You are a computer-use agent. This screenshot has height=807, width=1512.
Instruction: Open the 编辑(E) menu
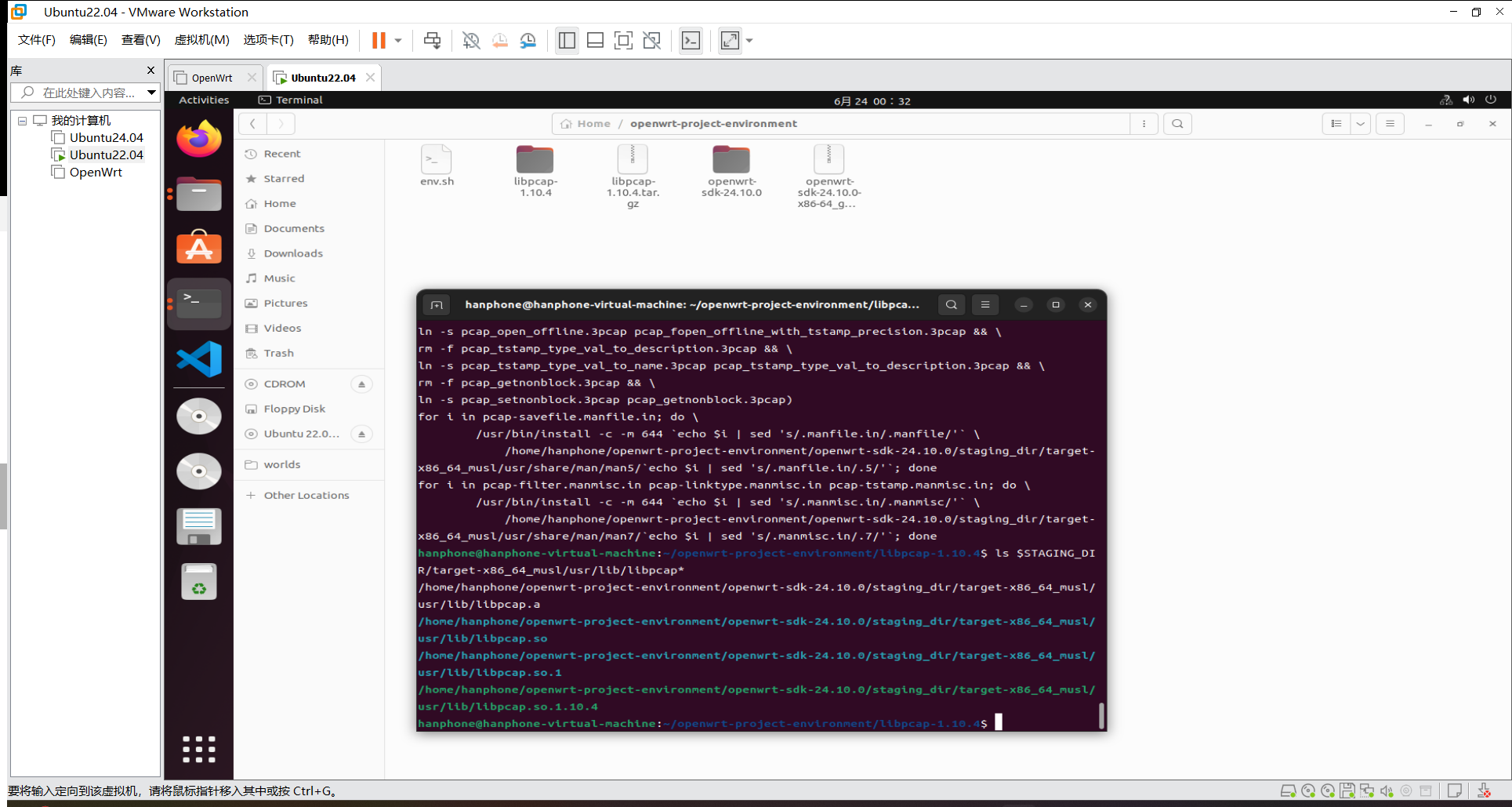(x=89, y=40)
